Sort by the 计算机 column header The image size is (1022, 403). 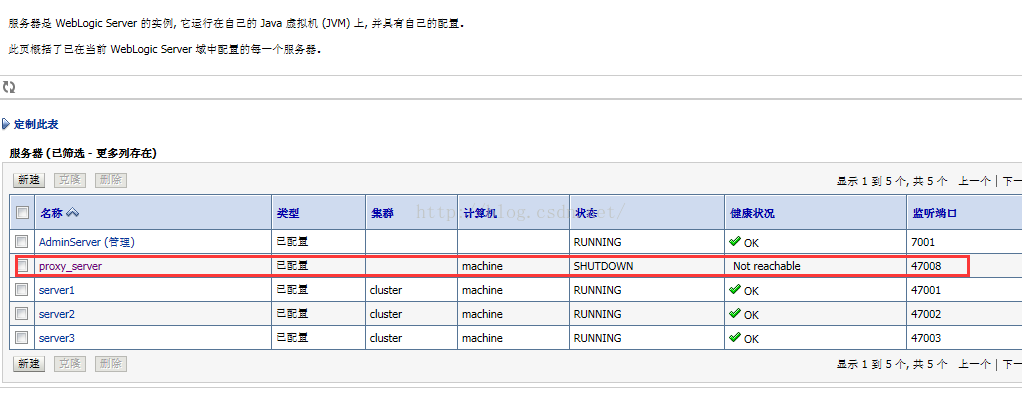click(480, 213)
